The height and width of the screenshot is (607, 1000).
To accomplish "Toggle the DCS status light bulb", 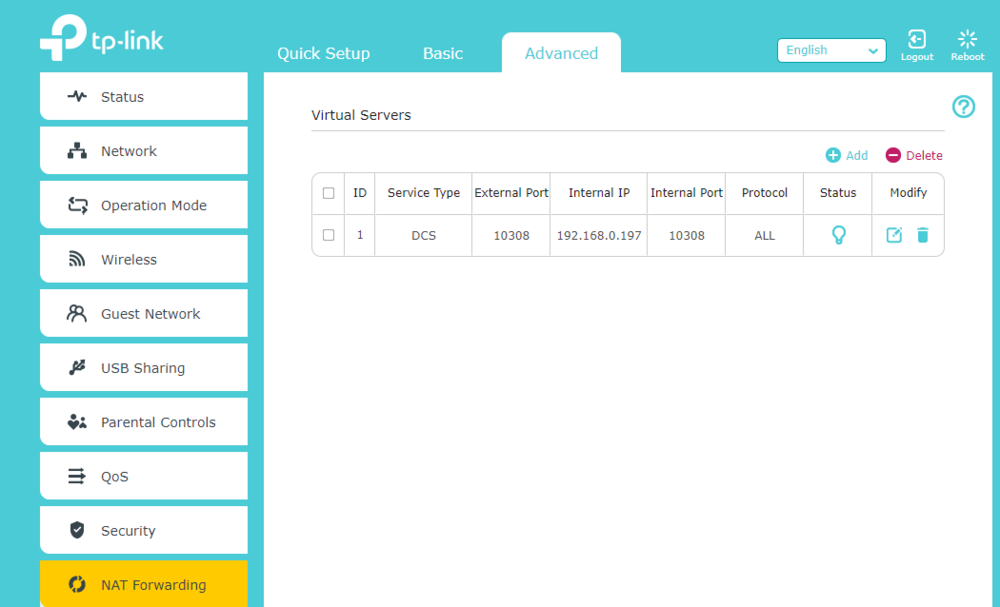I will pyautogui.click(x=839, y=235).
